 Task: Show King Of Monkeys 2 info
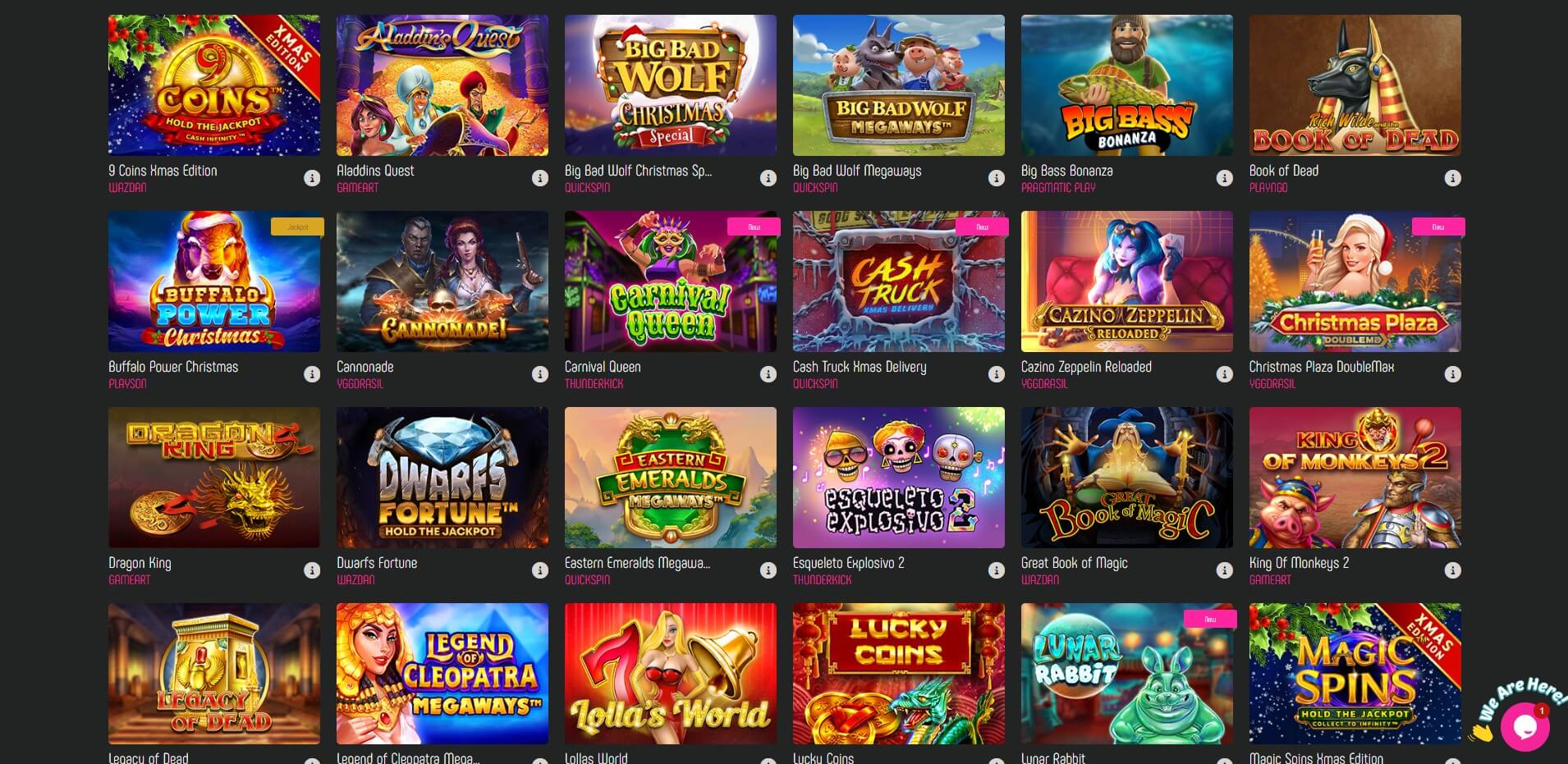click(x=1453, y=570)
